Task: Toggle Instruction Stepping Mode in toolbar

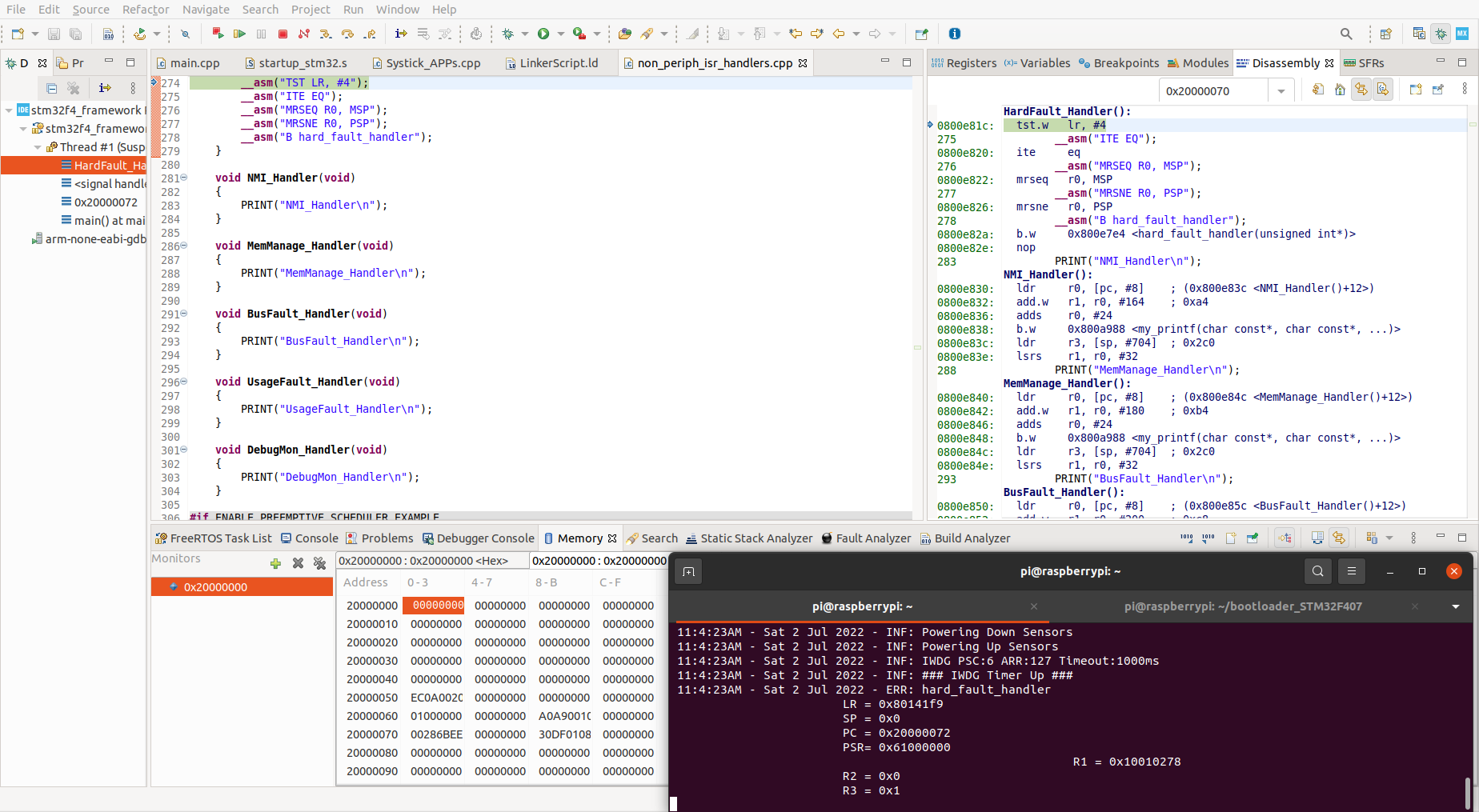Action: pyautogui.click(x=401, y=34)
